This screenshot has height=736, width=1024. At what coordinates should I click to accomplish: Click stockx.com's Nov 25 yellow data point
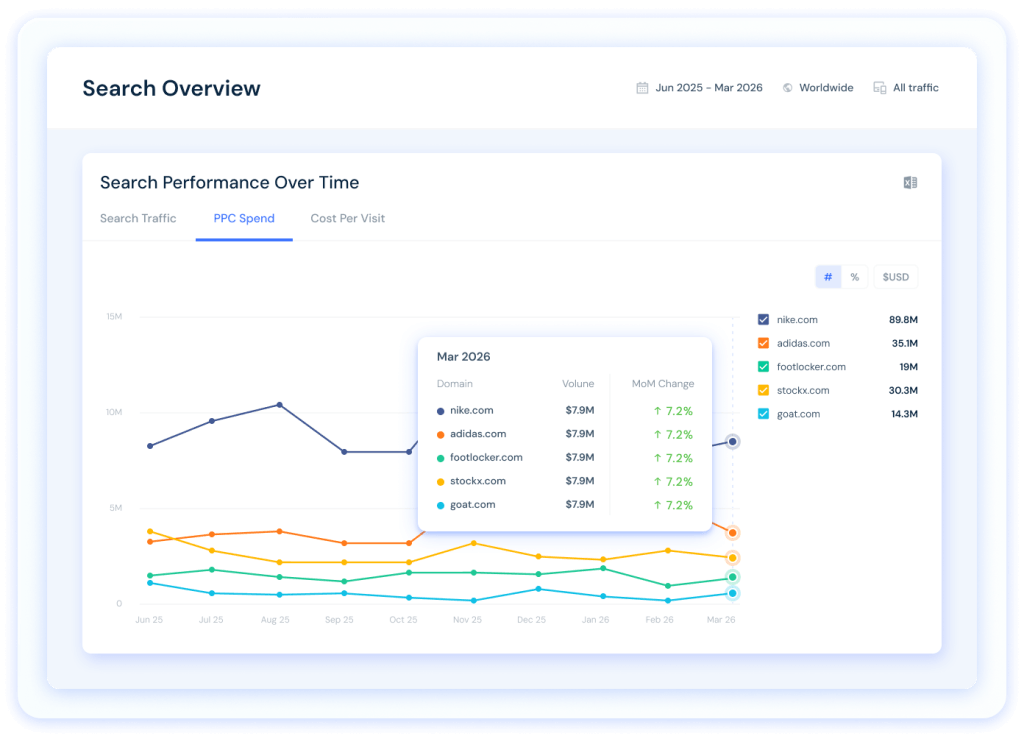tap(473, 543)
